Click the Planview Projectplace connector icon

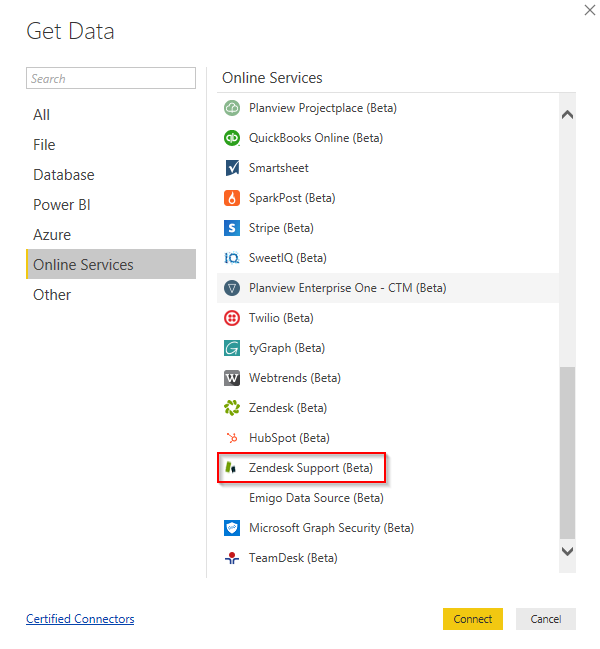tap(232, 108)
